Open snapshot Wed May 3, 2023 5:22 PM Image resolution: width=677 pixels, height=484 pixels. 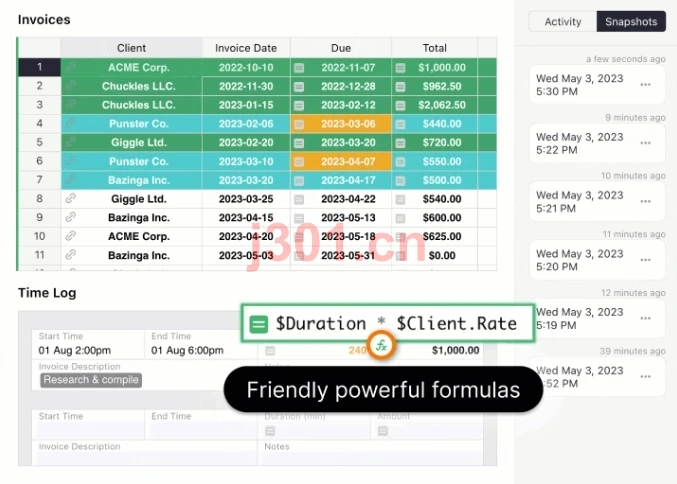(597, 143)
